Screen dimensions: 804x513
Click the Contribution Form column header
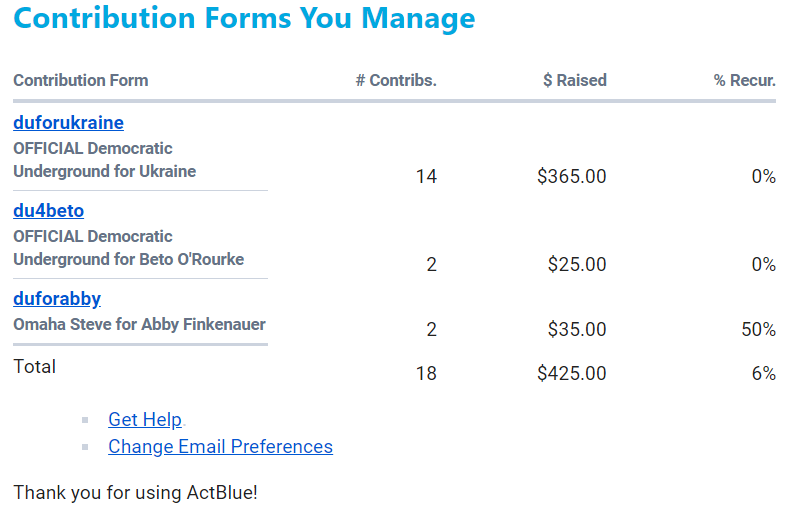(x=80, y=81)
